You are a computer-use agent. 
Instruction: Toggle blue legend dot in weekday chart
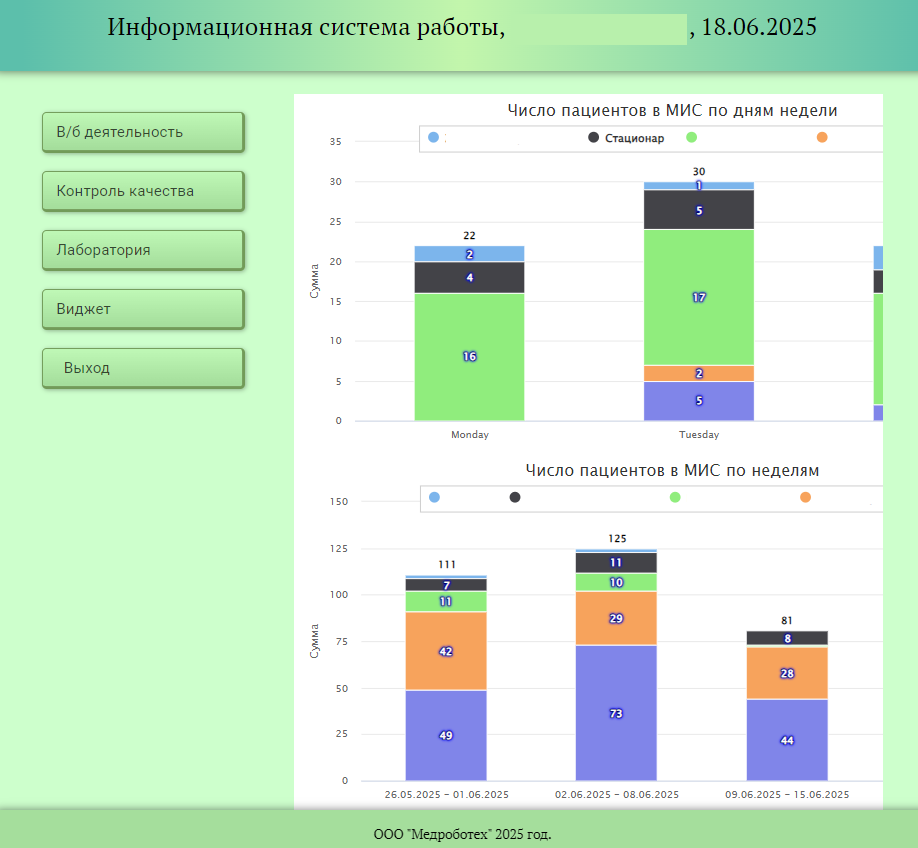[433, 137]
